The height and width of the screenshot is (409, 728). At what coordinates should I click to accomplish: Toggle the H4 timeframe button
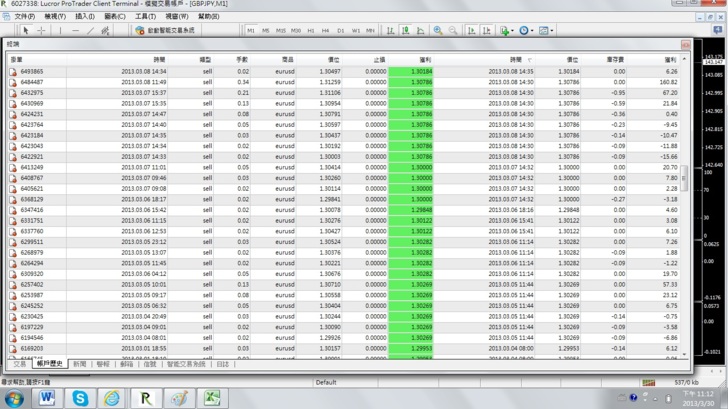click(x=325, y=30)
